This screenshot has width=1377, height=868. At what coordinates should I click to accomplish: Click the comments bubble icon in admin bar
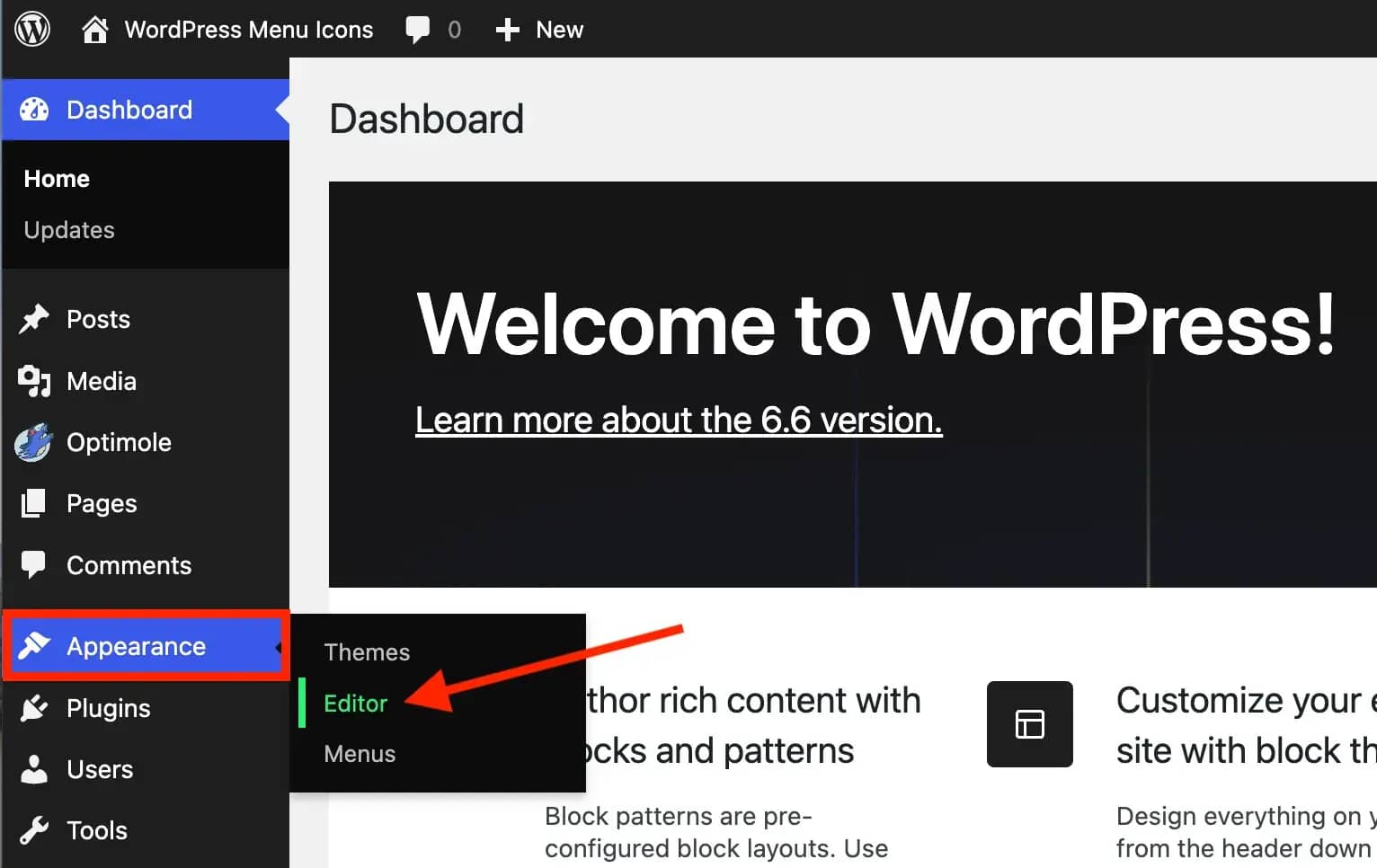(417, 30)
